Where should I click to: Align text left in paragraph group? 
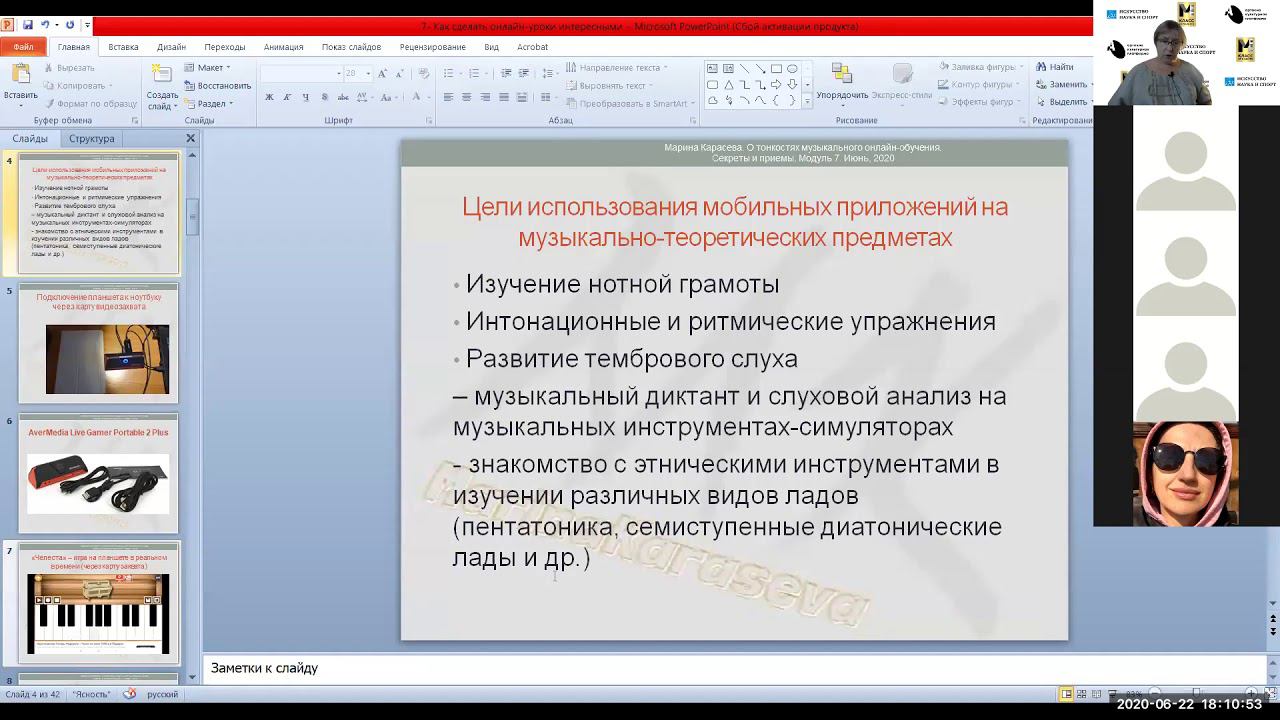pyautogui.click(x=449, y=97)
